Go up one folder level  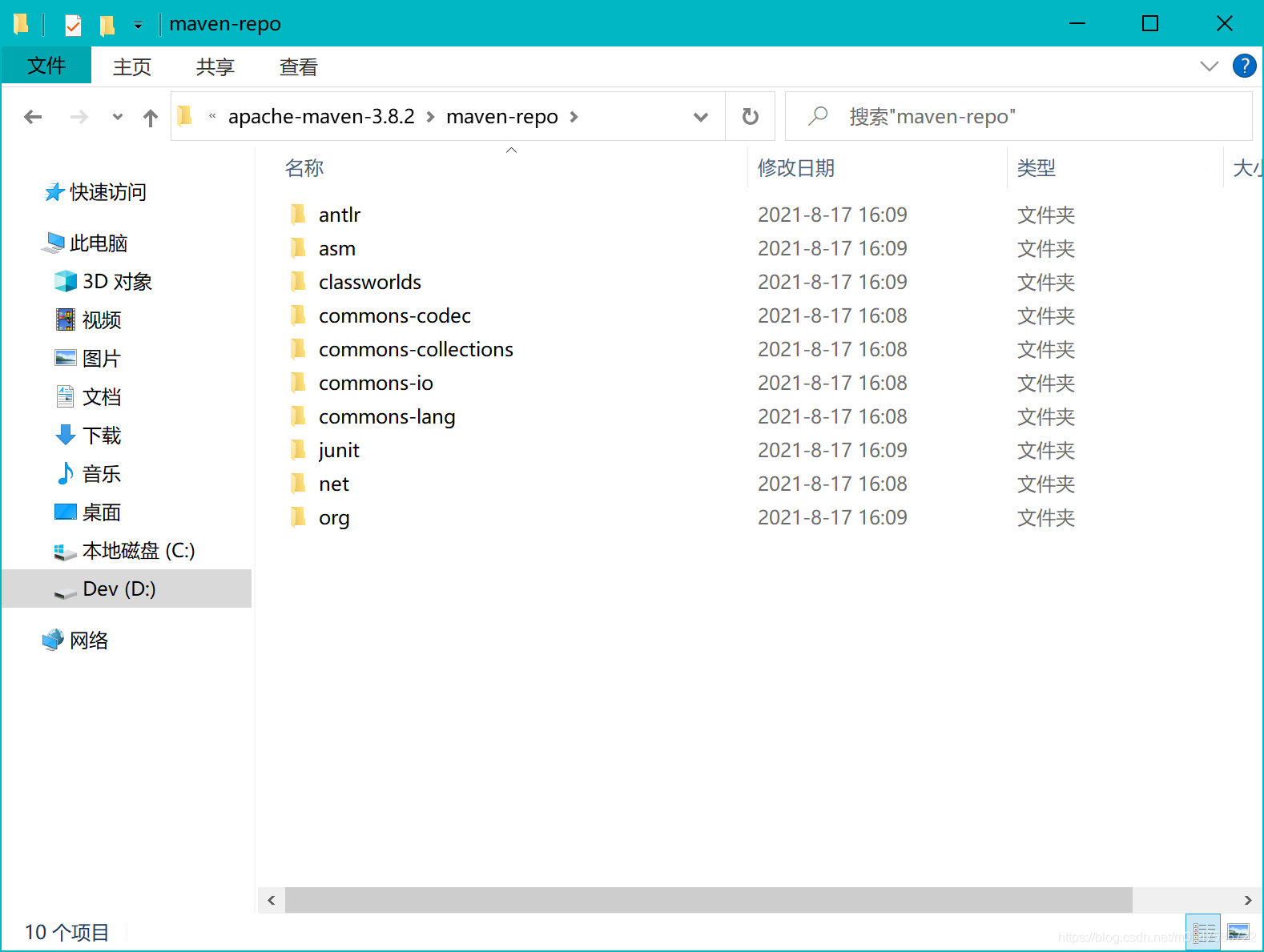point(151,118)
